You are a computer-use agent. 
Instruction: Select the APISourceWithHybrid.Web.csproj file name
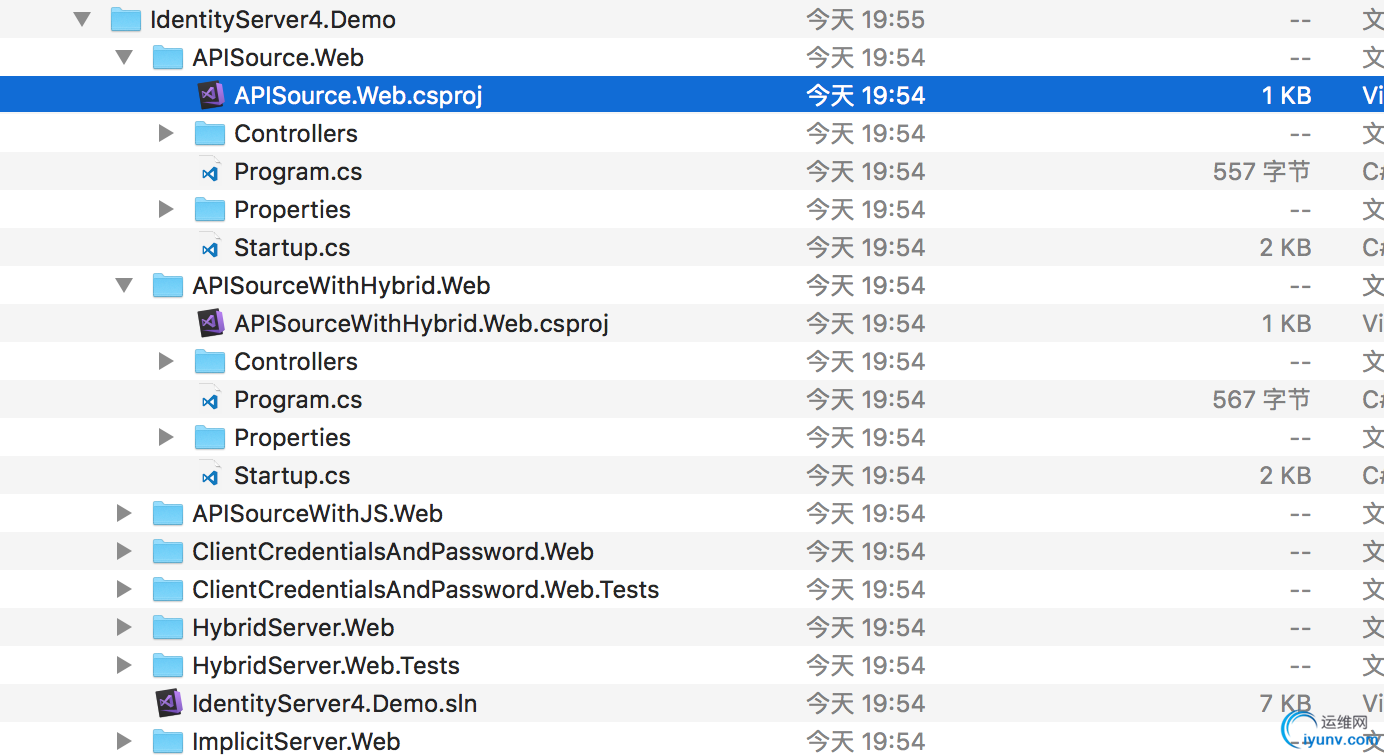coord(421,324)
